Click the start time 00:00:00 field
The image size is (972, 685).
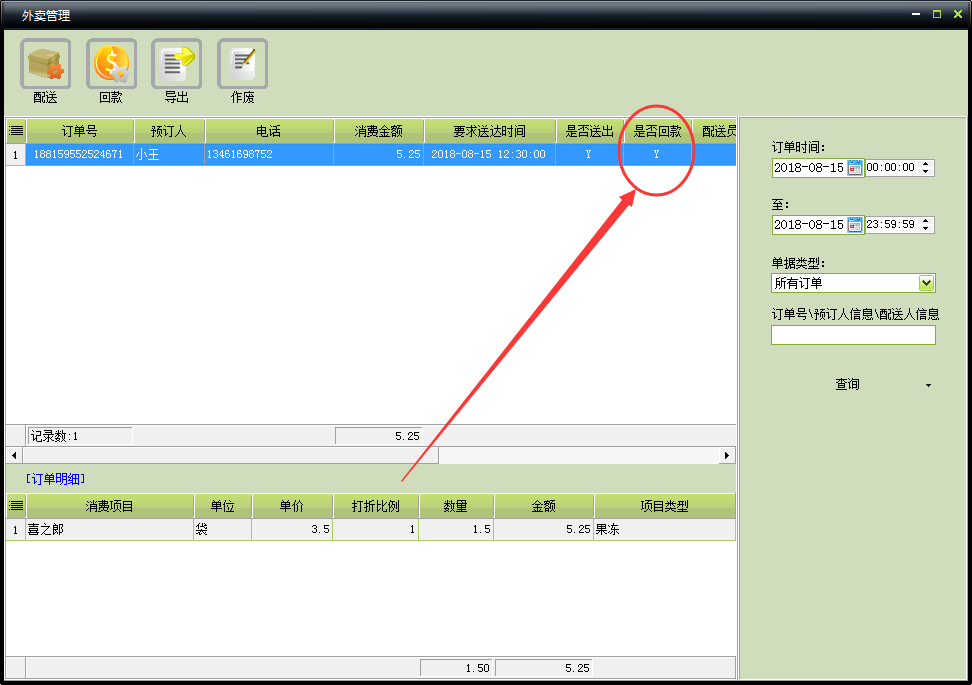[x=891, y=167]
